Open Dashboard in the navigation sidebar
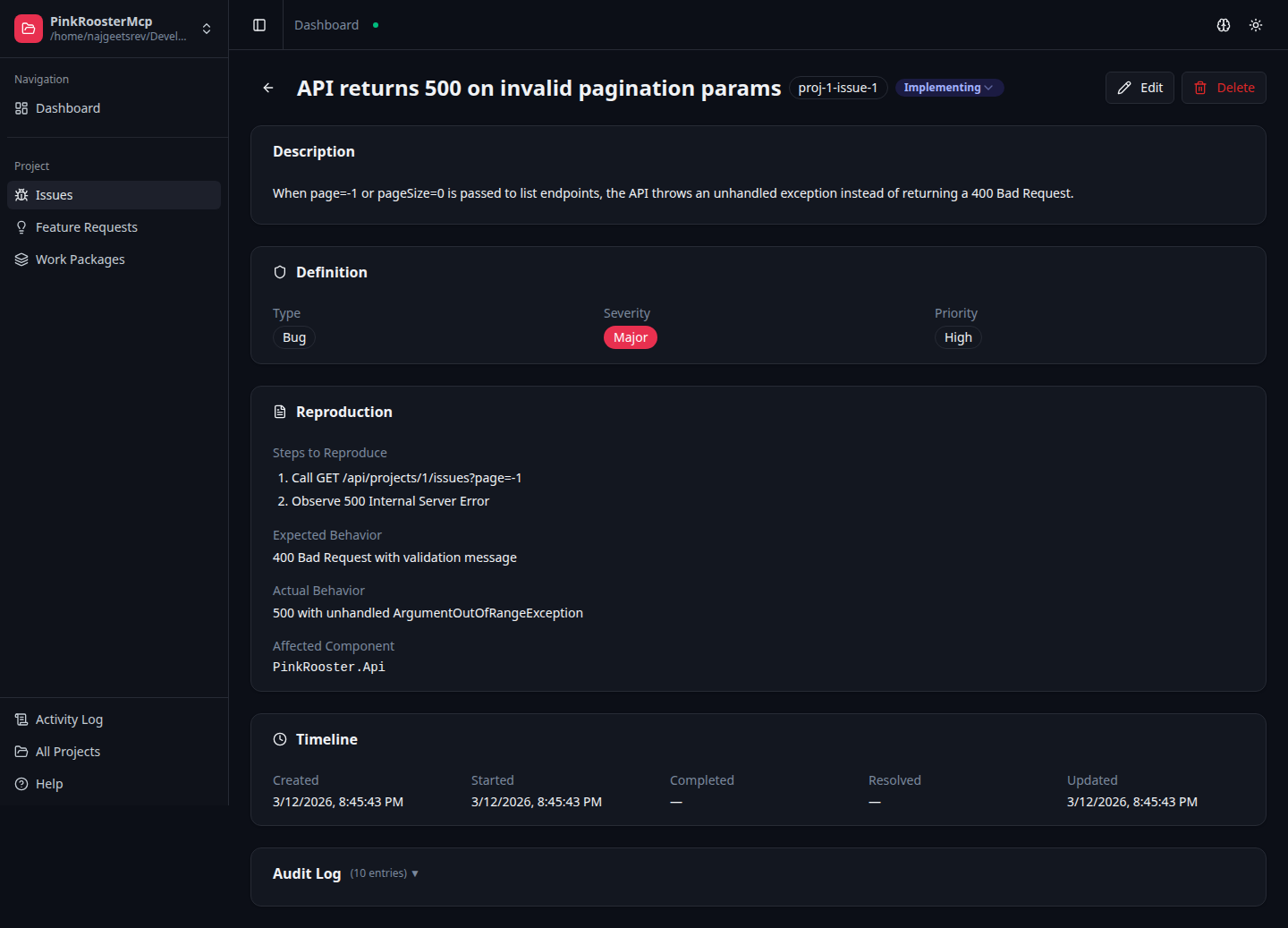Image resolution: width=1288 pixels, height=928 pixels. (x=114, y=108)
